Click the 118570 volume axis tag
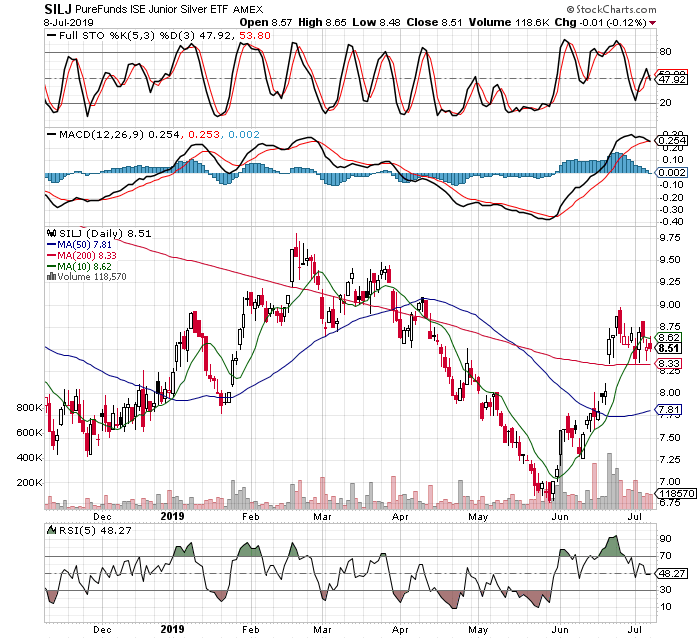This screenshot has height=639, width=700. 677,493
